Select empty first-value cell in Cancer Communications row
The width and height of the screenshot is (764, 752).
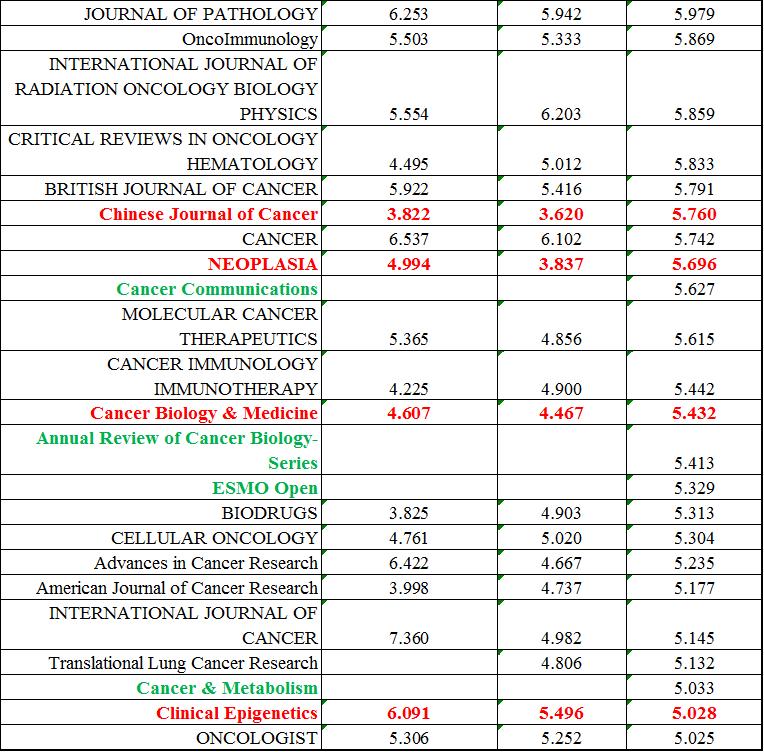click(409, 289)
